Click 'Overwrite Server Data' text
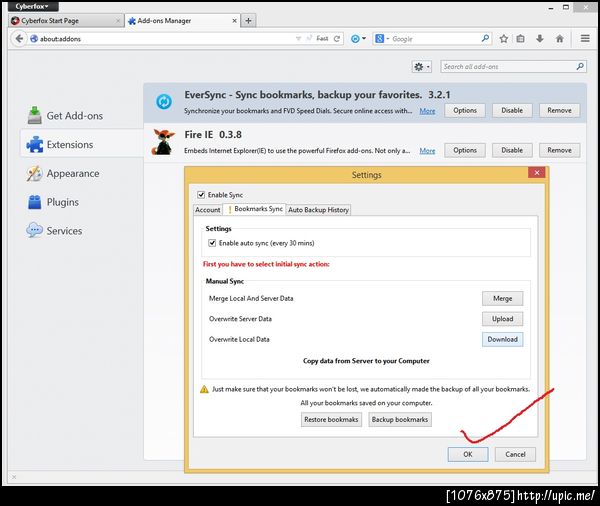 pos(240,319)
